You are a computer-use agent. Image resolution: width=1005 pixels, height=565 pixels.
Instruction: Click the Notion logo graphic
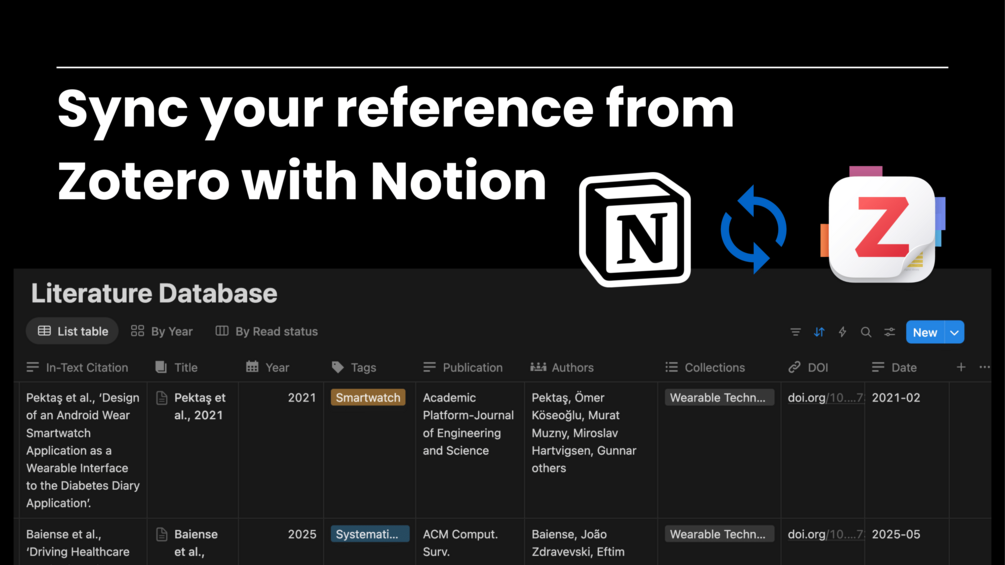(x=635, y=229)
